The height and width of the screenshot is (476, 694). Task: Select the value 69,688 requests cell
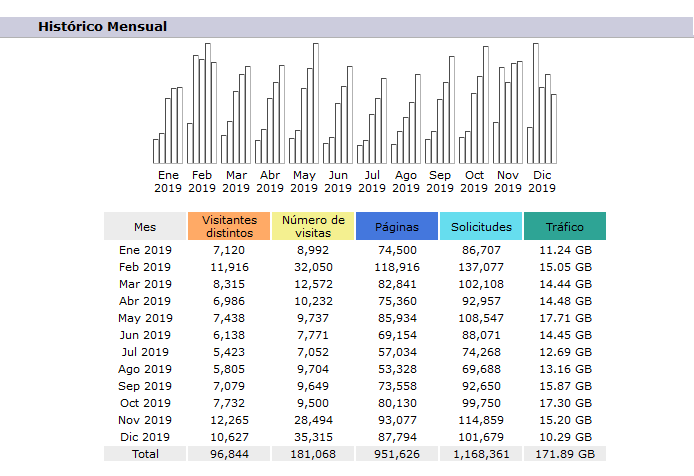coord(481,369)
